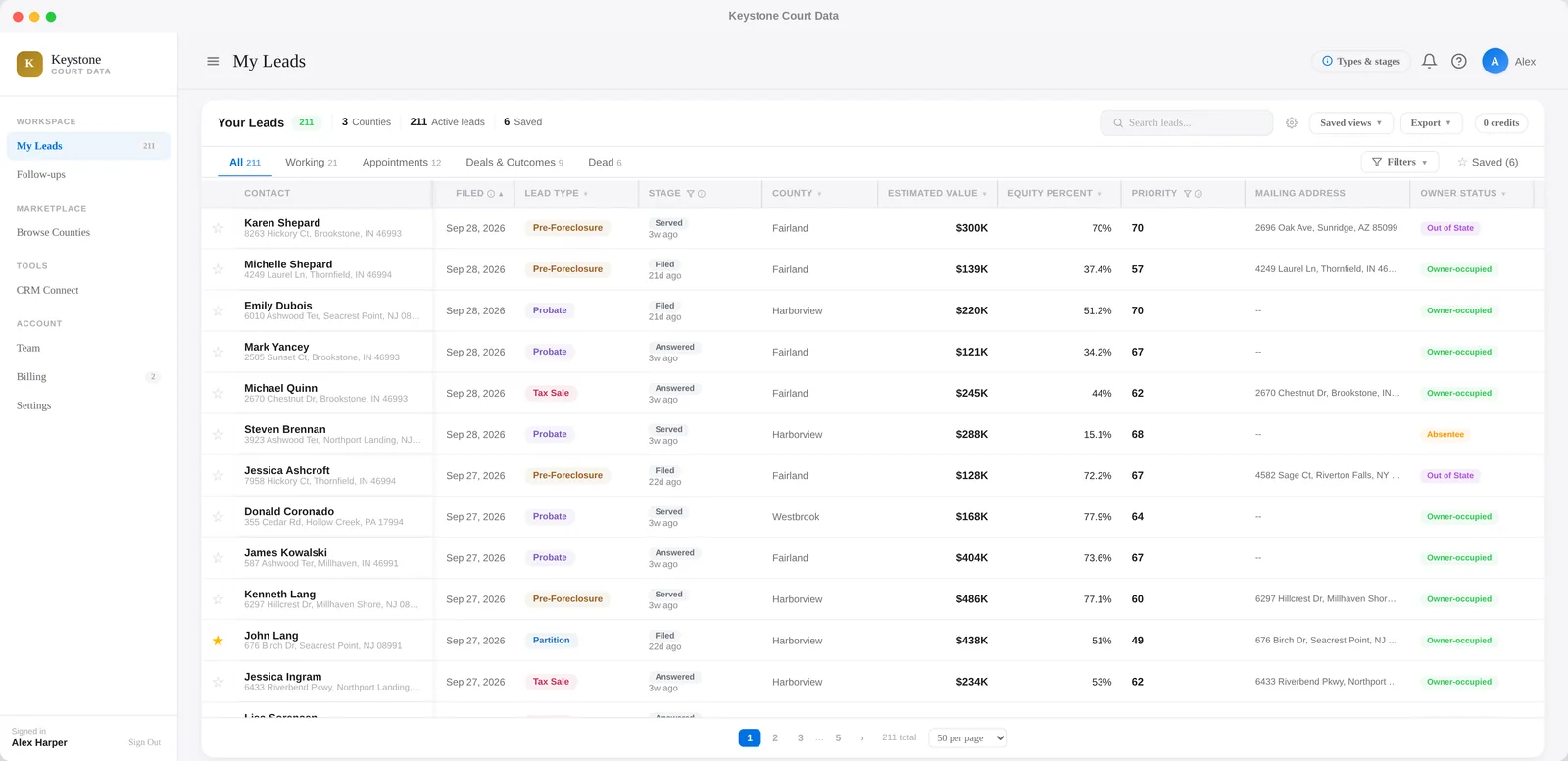Open the table settings gear icon

pyautogui.click(x=1292, y=122)
